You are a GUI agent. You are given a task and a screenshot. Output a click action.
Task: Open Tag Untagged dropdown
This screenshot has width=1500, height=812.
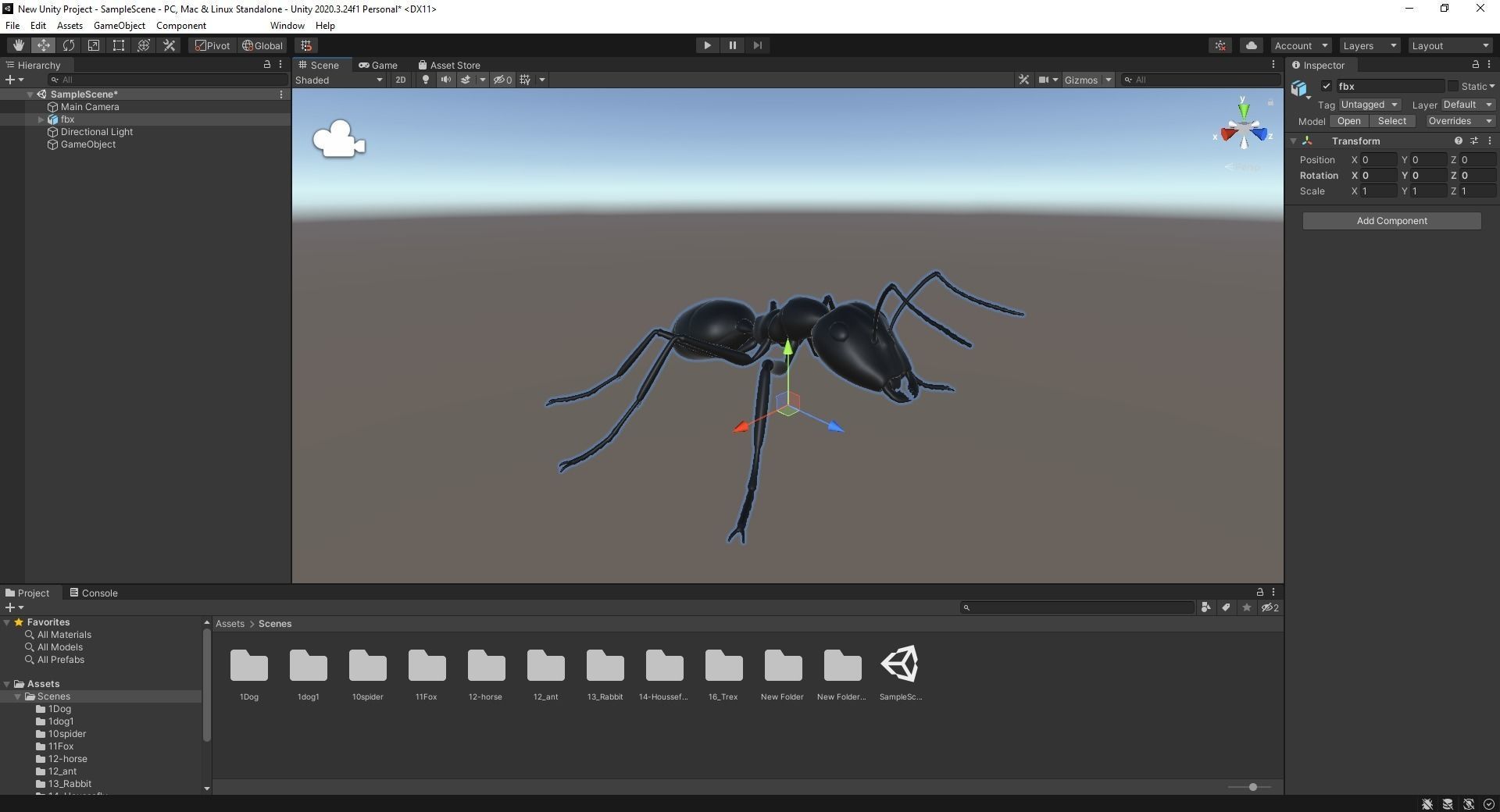tap(1370, 105)
